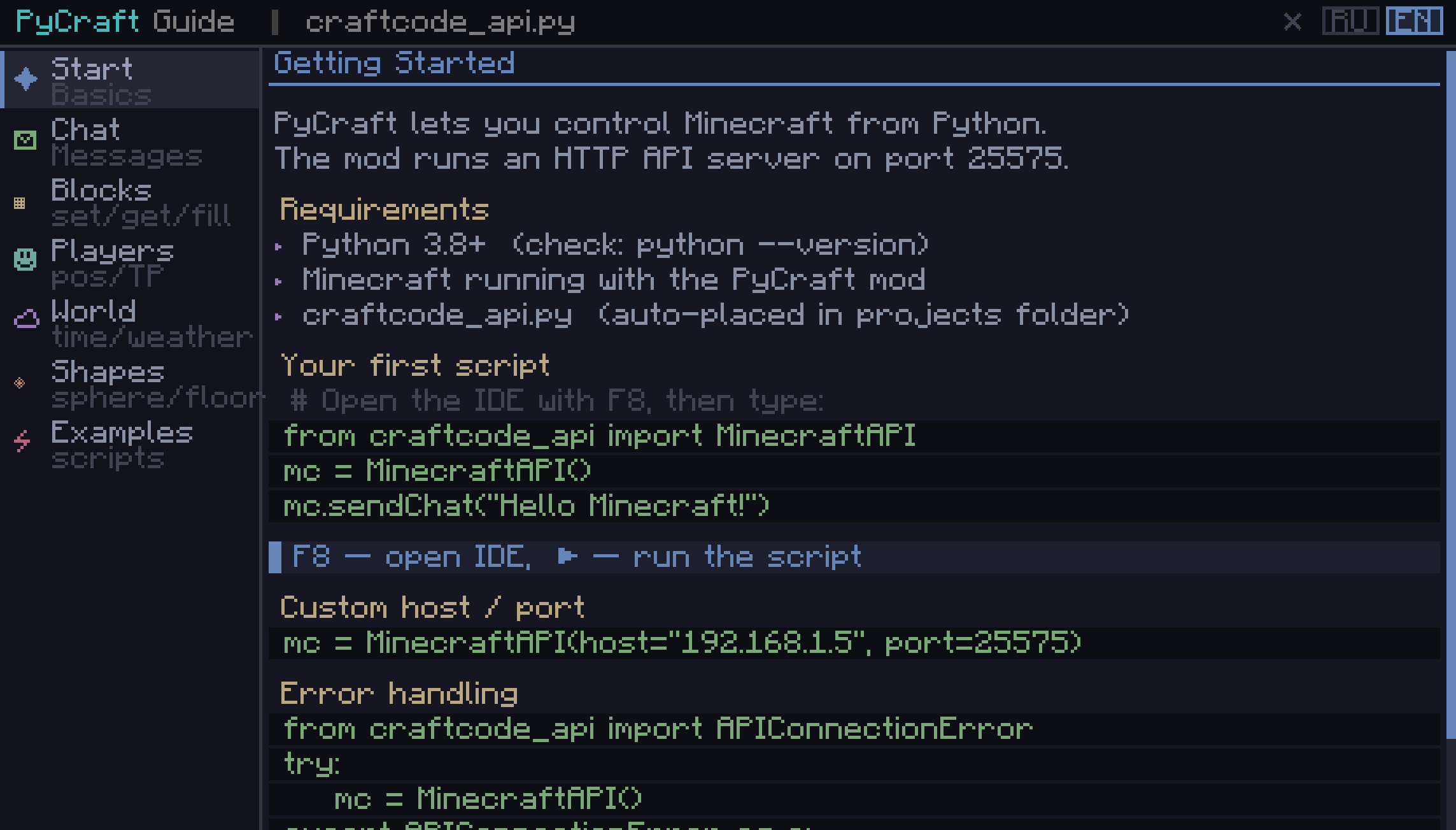This screenshot has height=830, width=1456.
Task: Click the Chat envelope icon
Action: 25,140
